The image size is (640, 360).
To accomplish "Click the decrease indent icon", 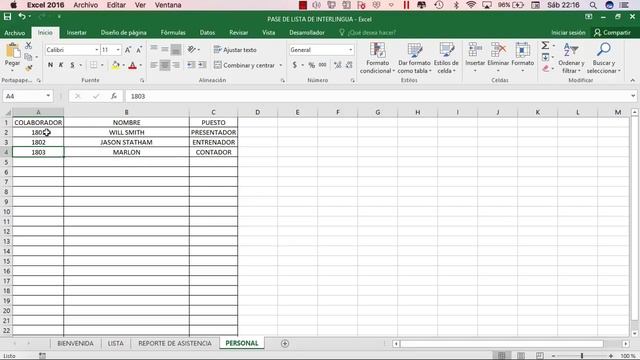I will (x=191, y=65).
